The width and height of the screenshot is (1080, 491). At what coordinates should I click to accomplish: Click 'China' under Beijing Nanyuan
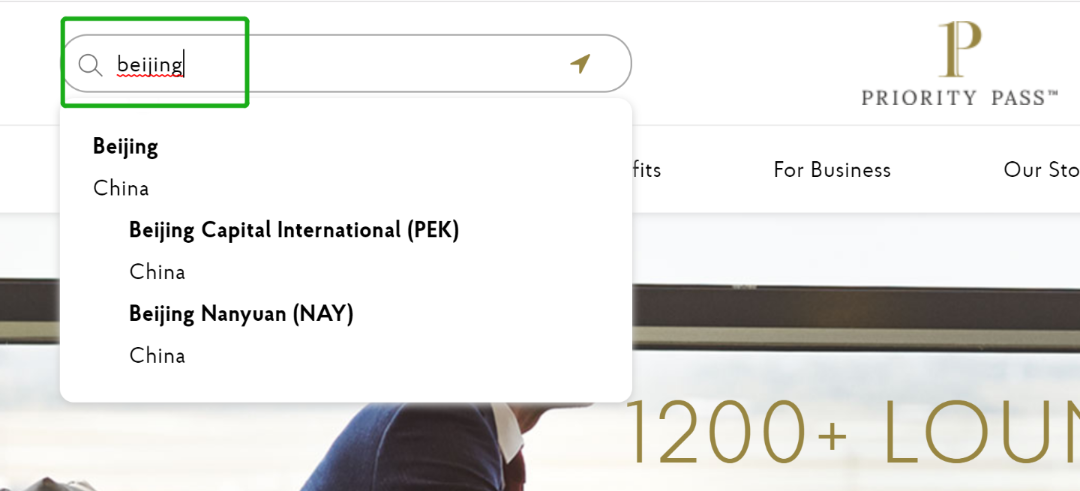[157, 356]
